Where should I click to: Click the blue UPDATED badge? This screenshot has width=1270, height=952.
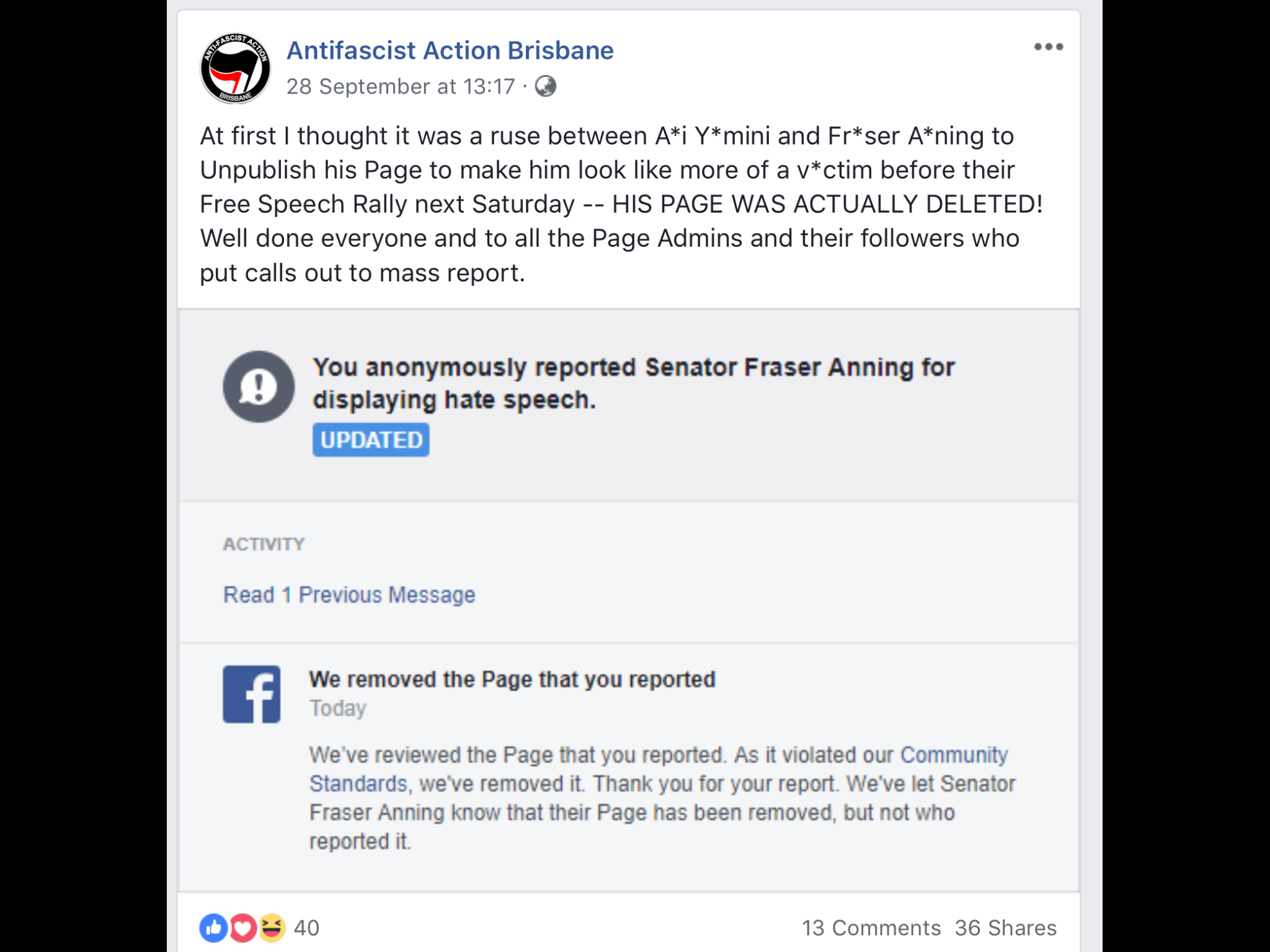pyautogui.click(x=371, y=439)
